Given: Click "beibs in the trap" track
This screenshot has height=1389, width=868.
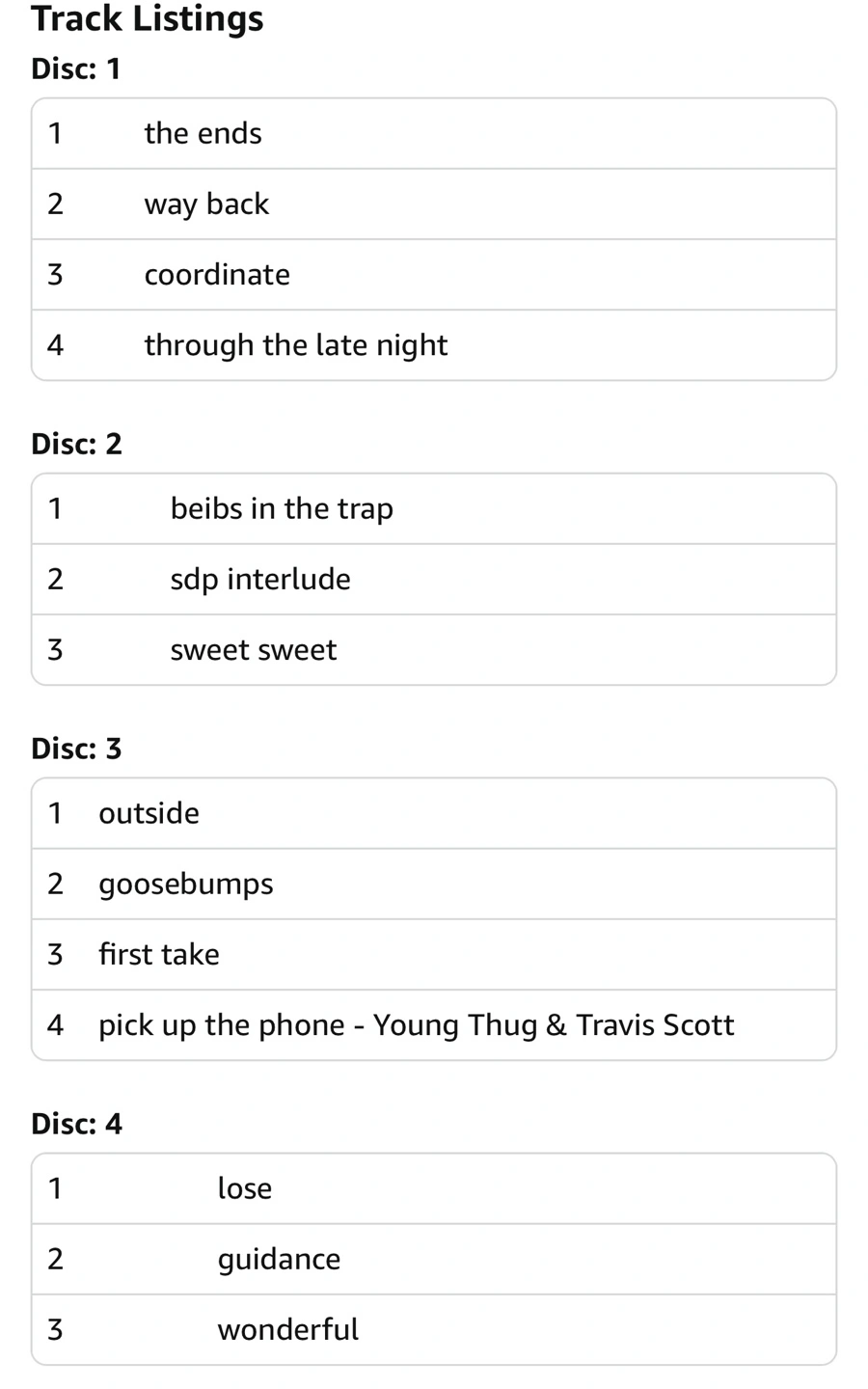Looking at the screenshot, I should point(282,508).
